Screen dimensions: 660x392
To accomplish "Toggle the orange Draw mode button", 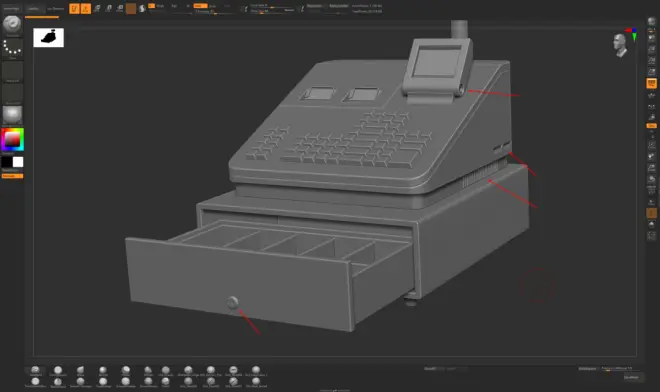I will click(86, 8).
